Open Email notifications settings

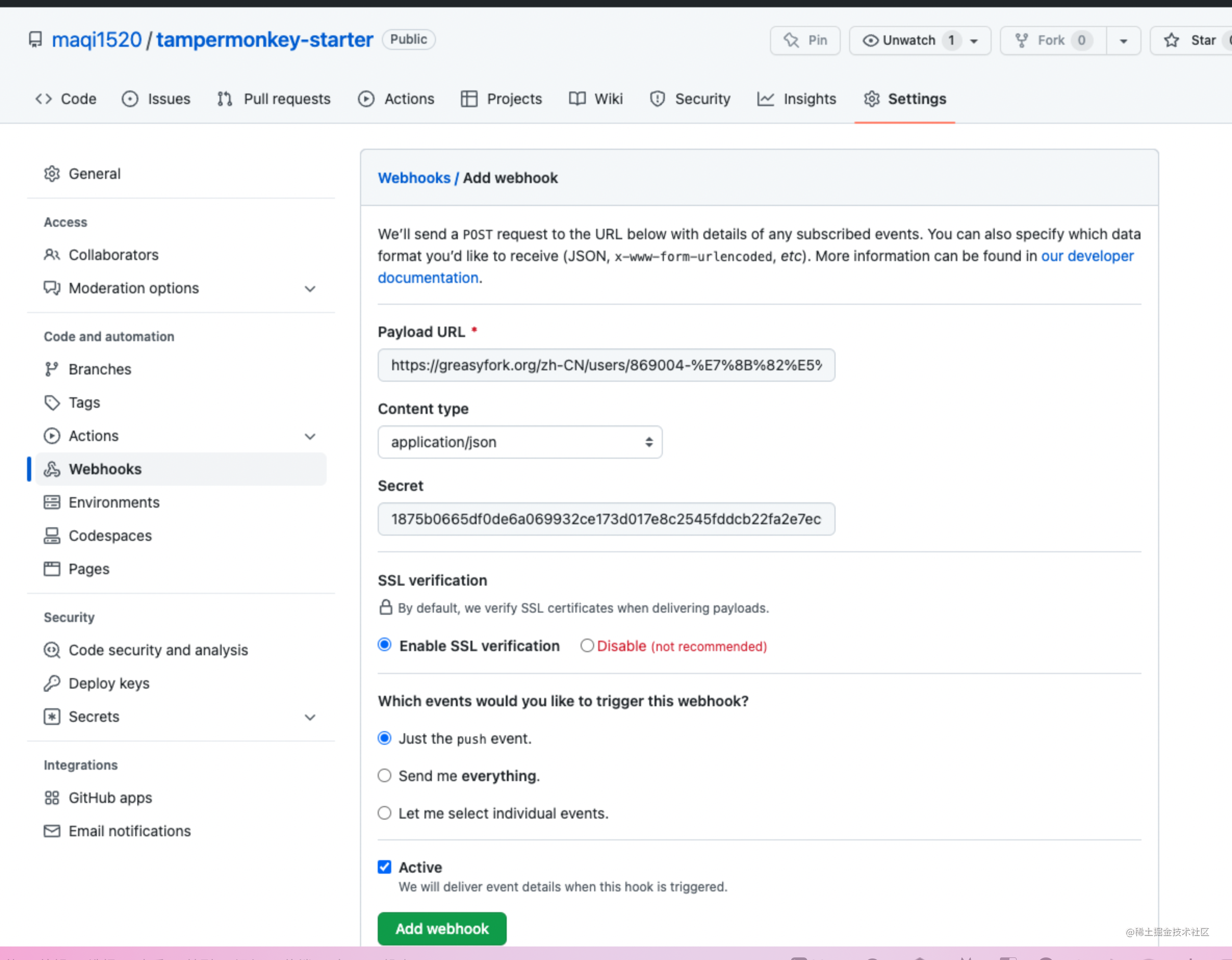(181, 831)
